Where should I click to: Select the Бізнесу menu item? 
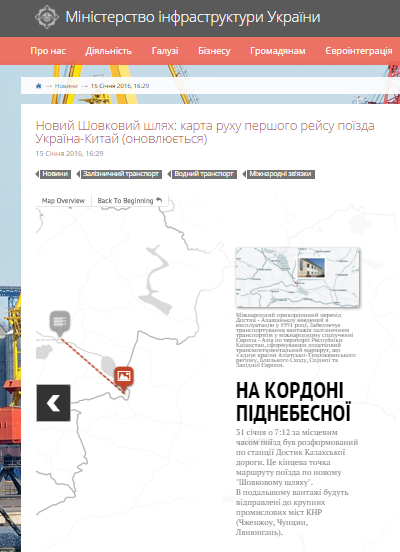click(x=214, y=51)
